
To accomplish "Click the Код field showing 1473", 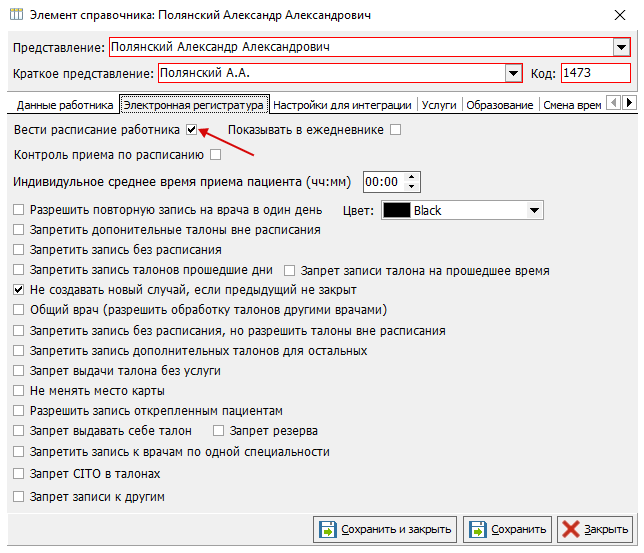I will tap(596, 73).
